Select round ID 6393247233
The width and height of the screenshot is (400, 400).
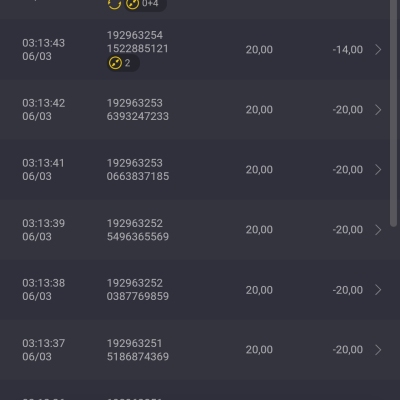(x=138, y=116)
